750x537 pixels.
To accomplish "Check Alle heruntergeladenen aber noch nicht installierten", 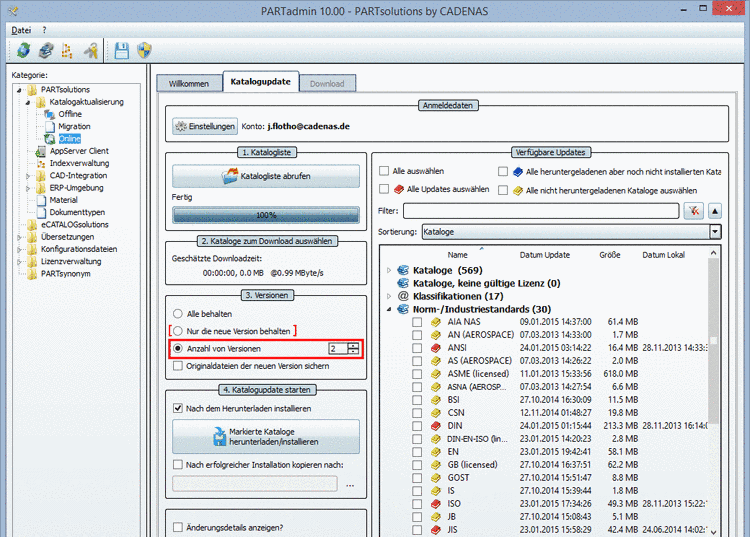I will point(503,171).
